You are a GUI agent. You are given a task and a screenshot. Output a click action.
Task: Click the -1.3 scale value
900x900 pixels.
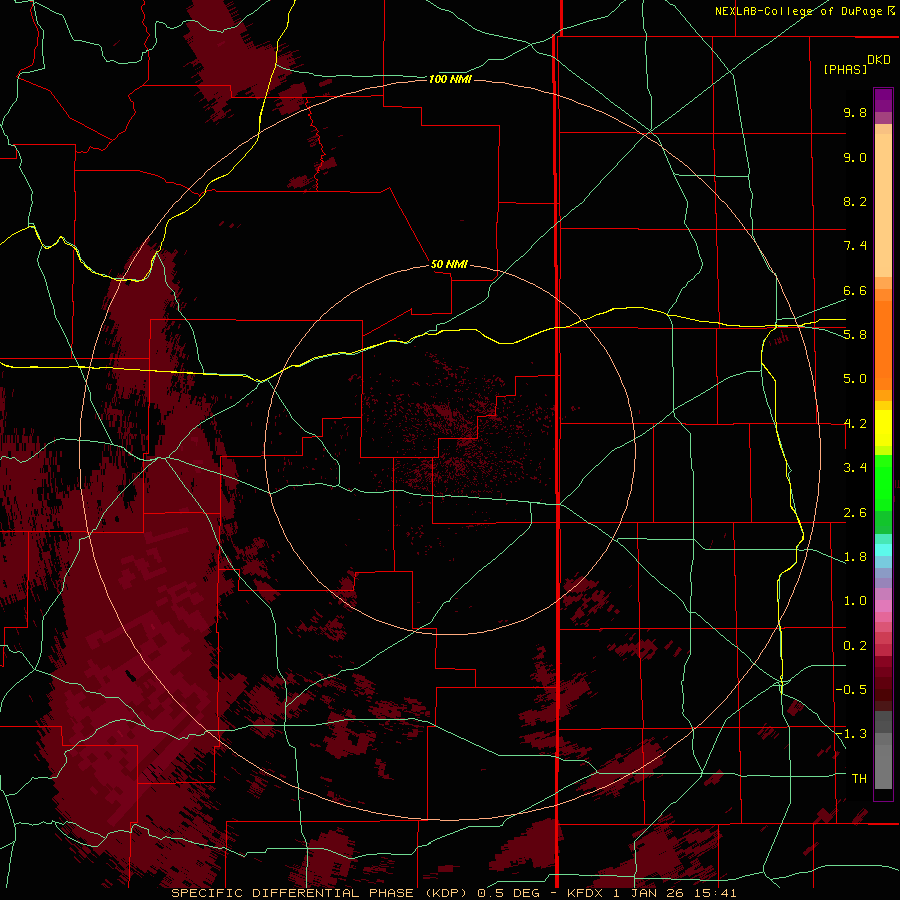click(852, 734)
